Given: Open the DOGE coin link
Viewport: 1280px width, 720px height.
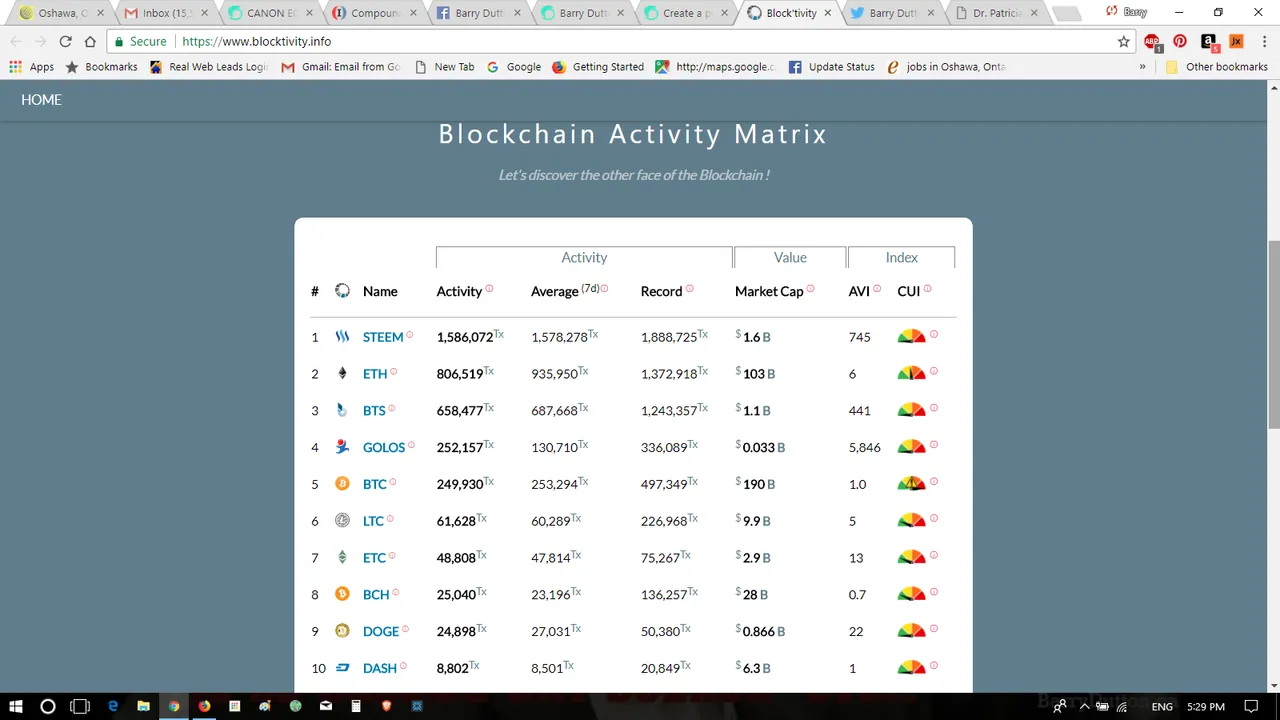Looking at the screenshot, I should (381, 631).
